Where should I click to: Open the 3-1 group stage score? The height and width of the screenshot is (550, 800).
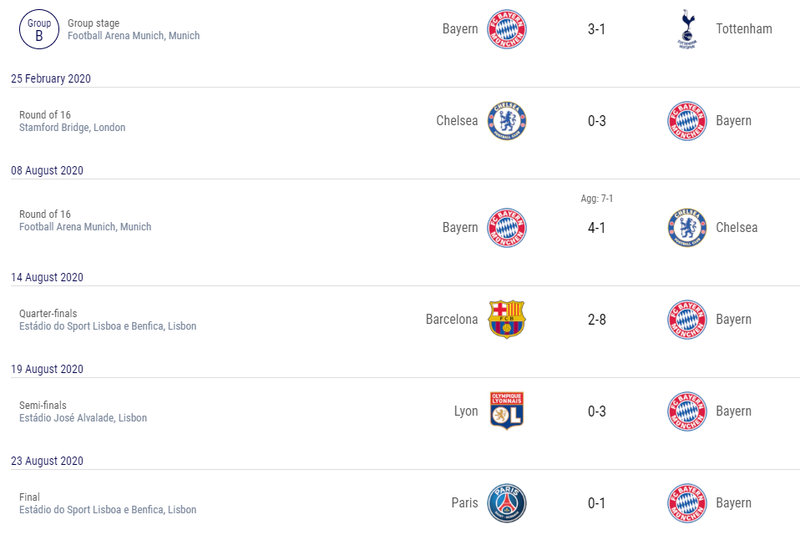596,29
